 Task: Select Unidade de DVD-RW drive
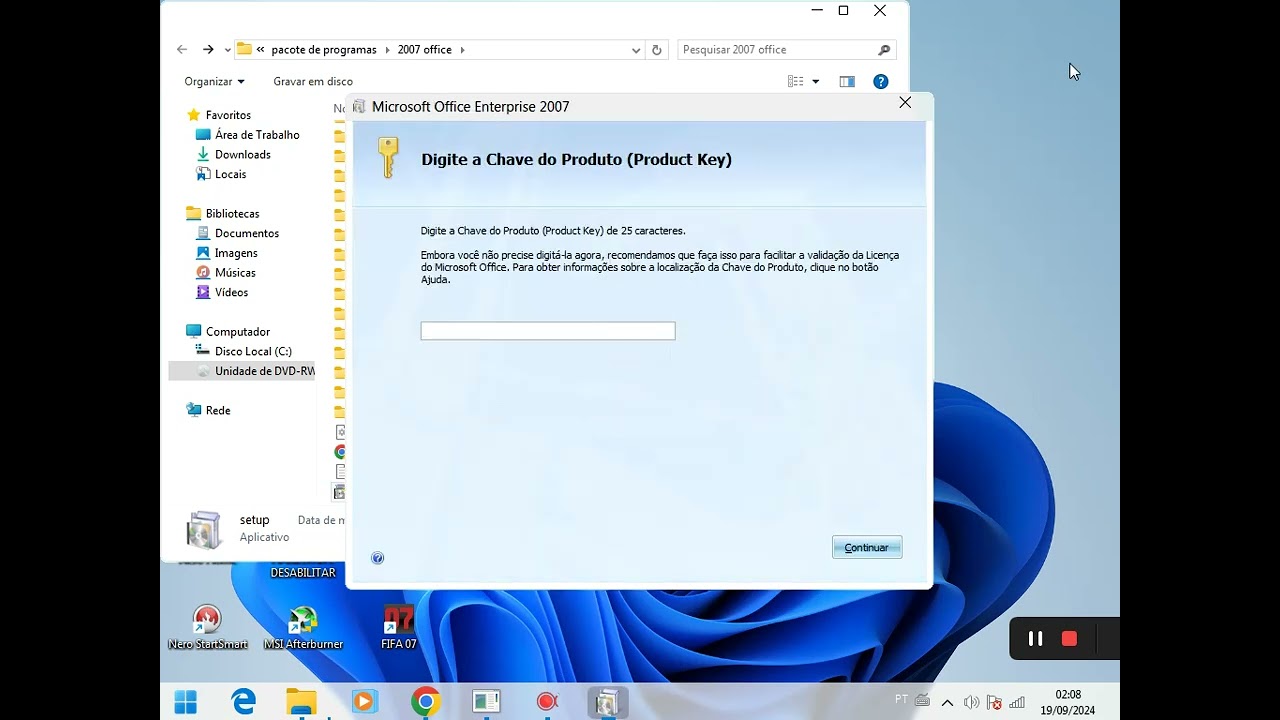[x=242, y=371]
